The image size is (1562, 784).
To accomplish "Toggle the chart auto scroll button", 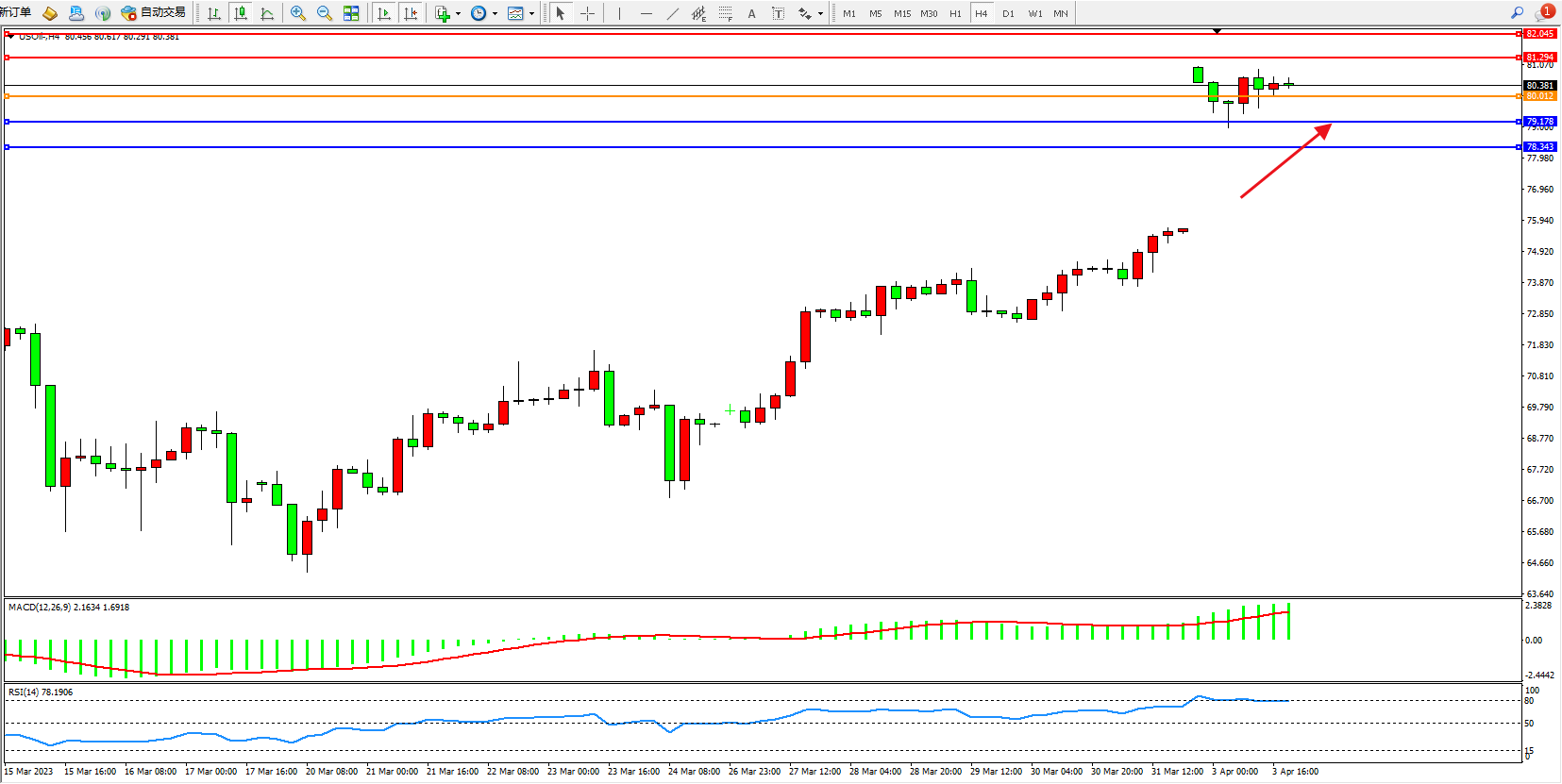I will coord(383,13).
